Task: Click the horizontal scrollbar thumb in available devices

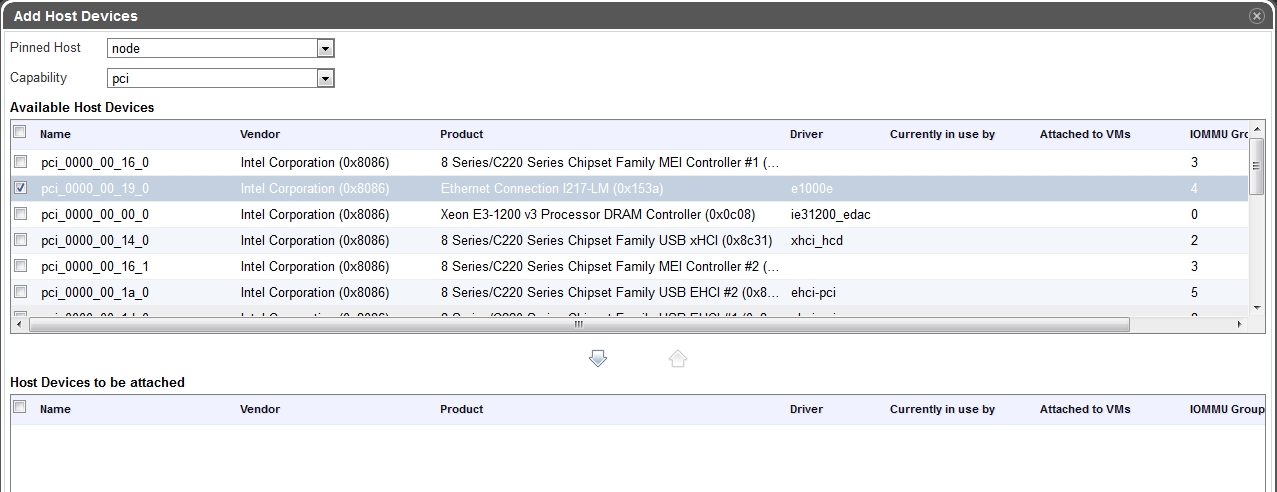Action: pyautogui.click(x=577, y=325)
